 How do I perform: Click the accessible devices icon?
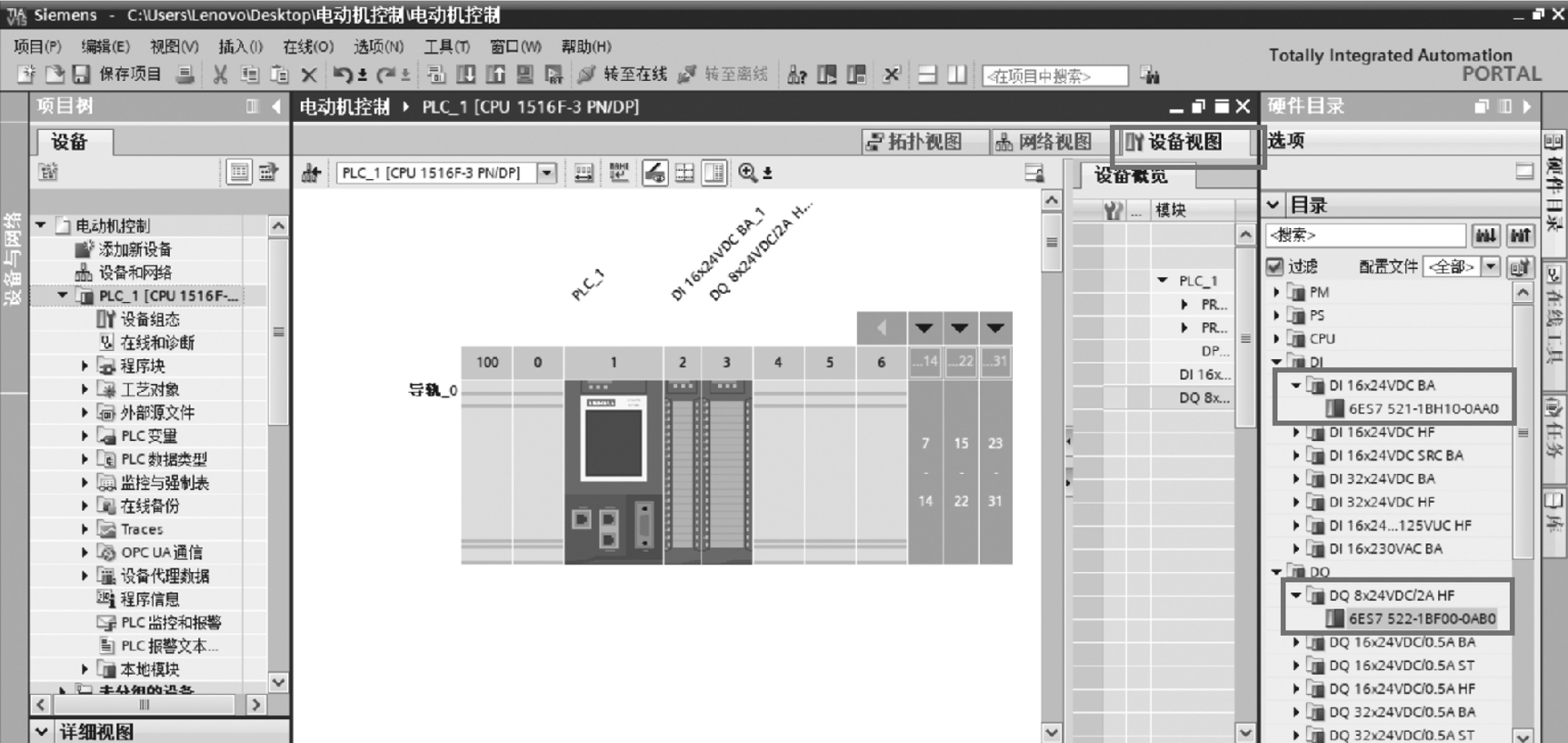pos(796,75)
